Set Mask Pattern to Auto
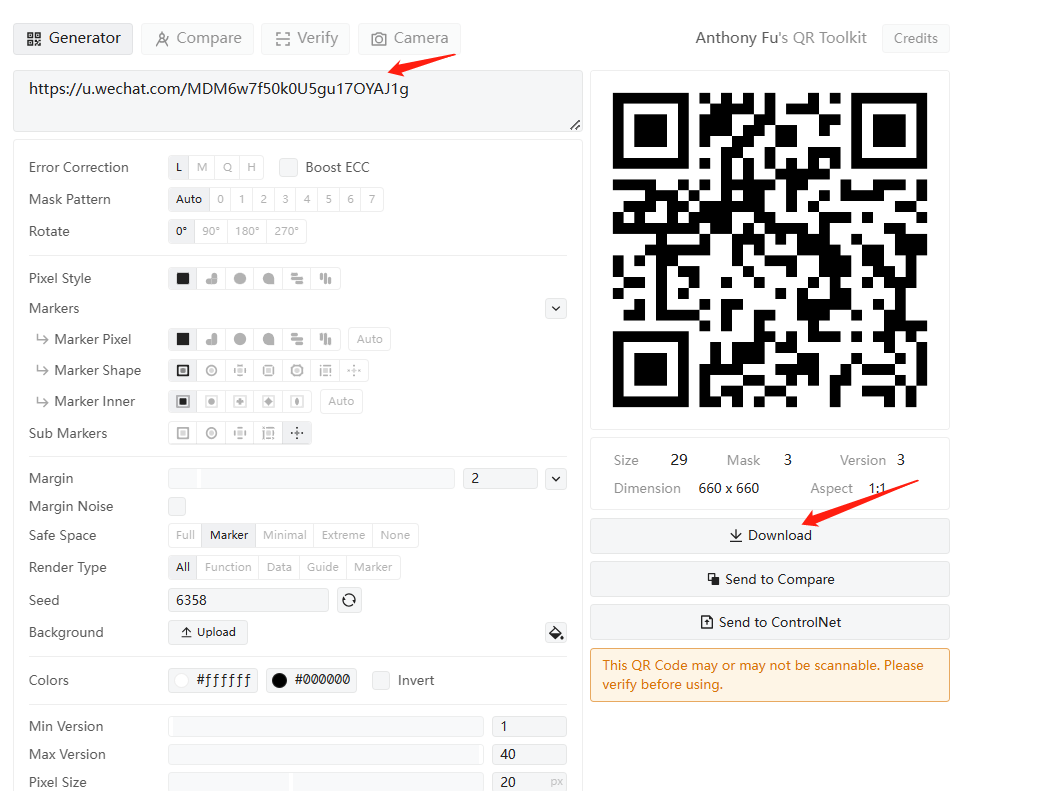This screenshot has width=1055, height=791. point(189,199)
